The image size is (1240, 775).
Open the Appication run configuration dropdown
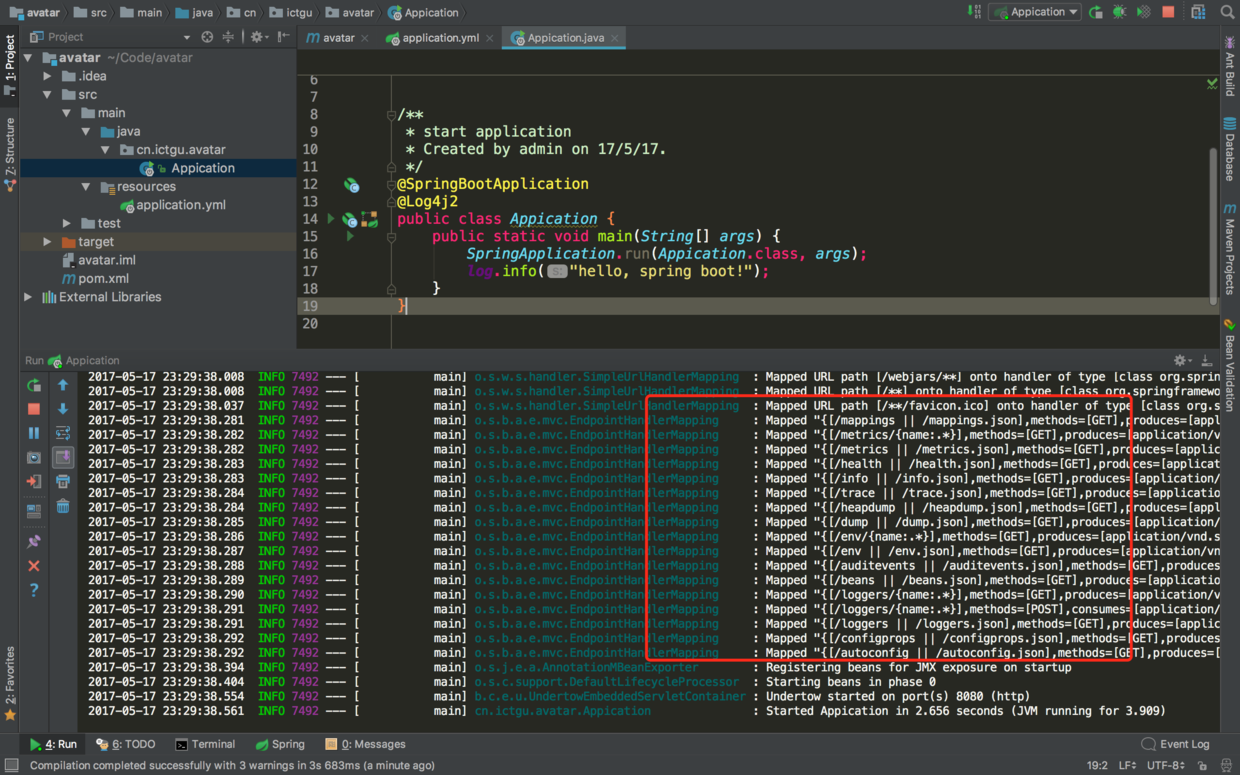pos(1036,12)
